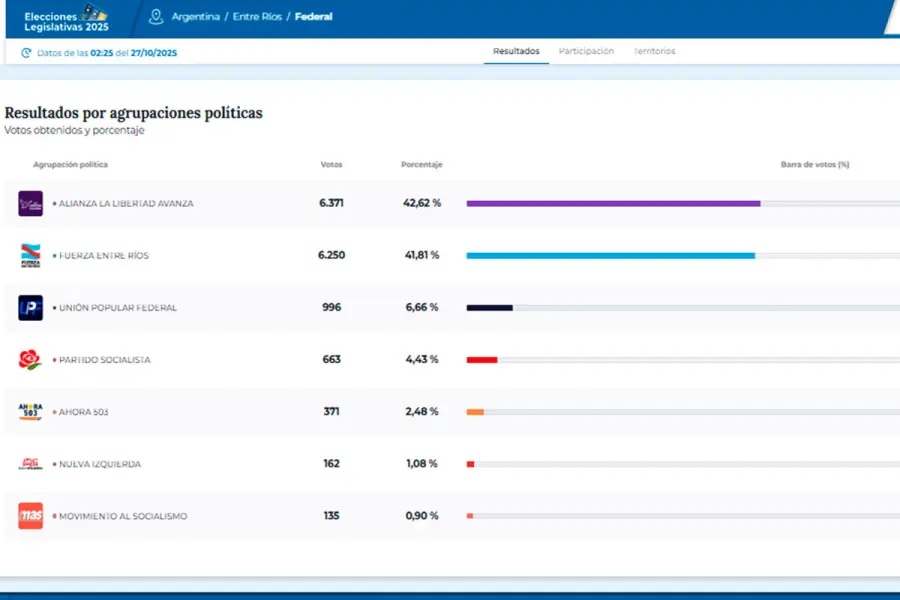This screenshot has height=600, width=900.
Task: Open the Participación tab
Action: 586,51
